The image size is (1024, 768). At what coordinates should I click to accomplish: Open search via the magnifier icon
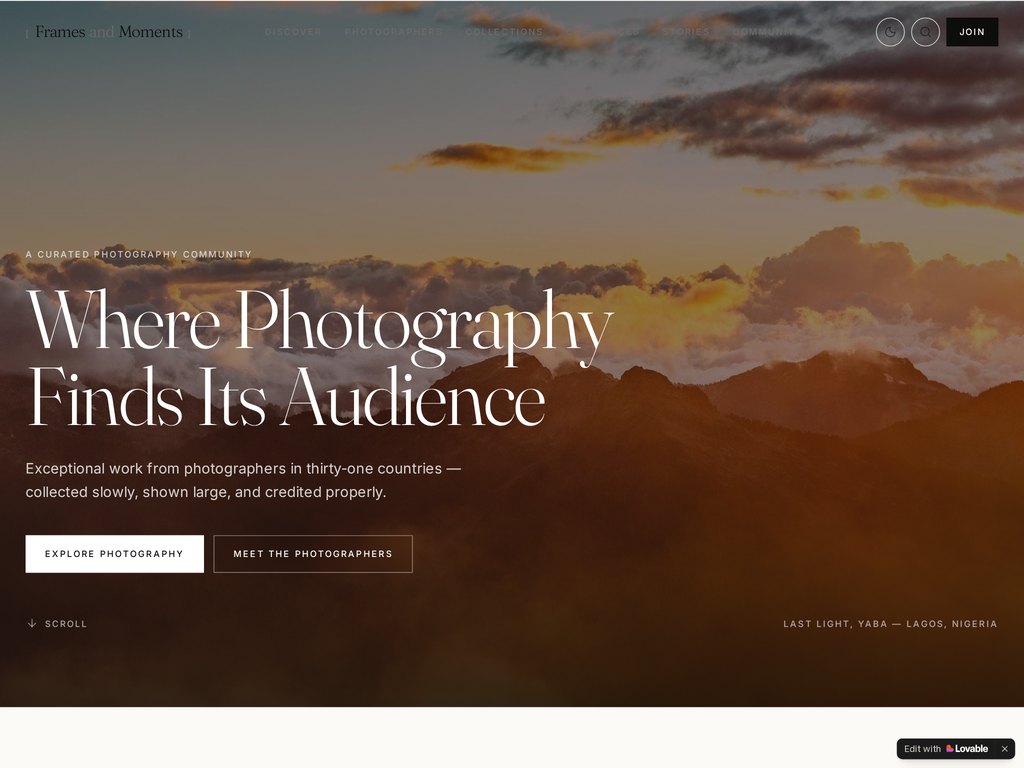pyautogui.click(x=925, y=32)
